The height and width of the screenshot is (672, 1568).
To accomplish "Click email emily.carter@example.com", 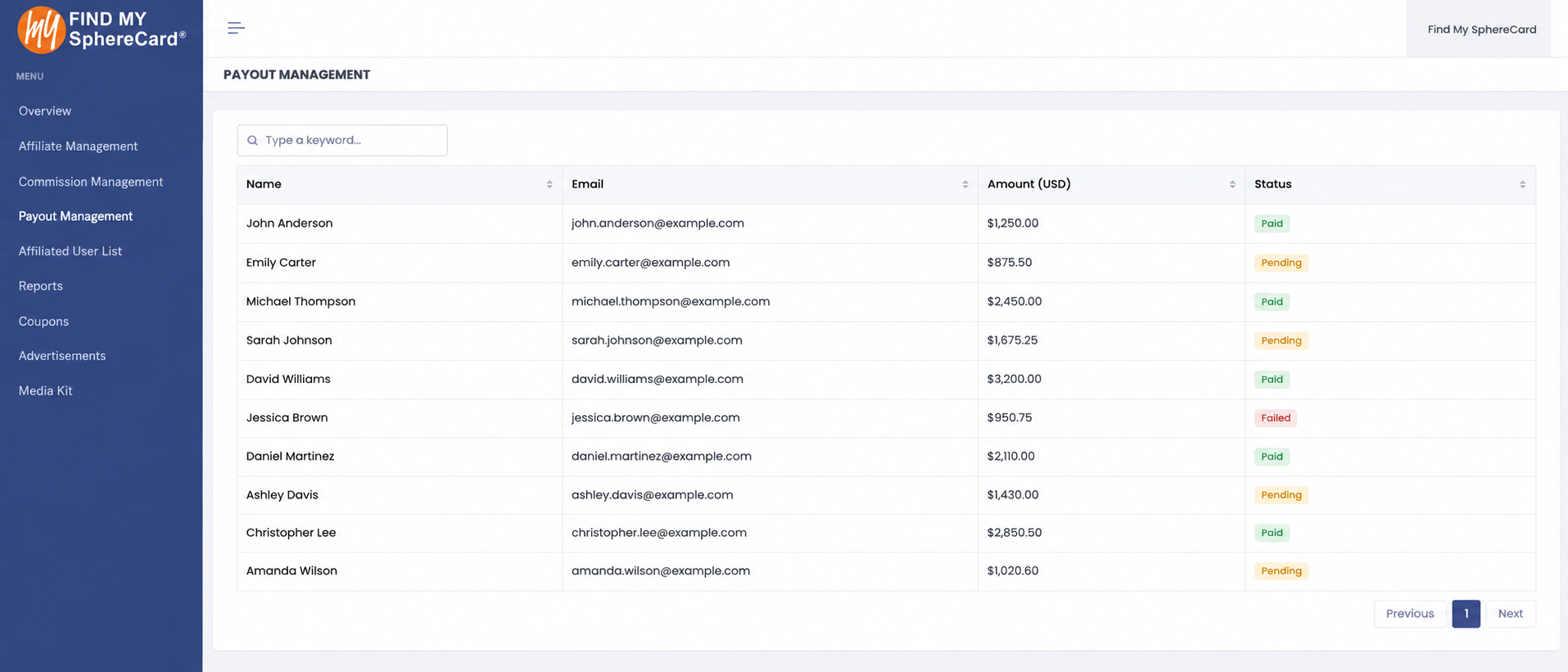I will 650,263.
